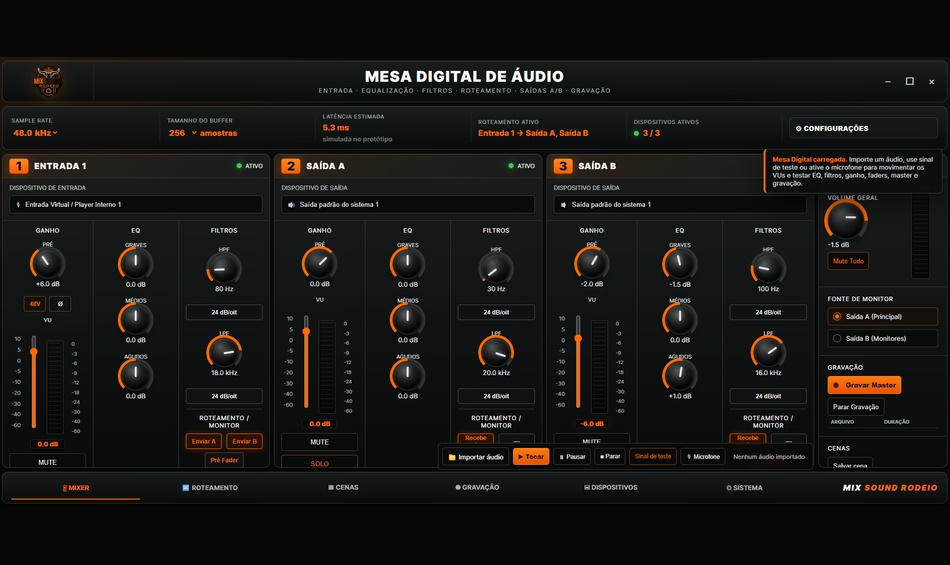Start recording with Gravar Master
The width and height of the screenshot is (950, 565).
coord(864,385)
